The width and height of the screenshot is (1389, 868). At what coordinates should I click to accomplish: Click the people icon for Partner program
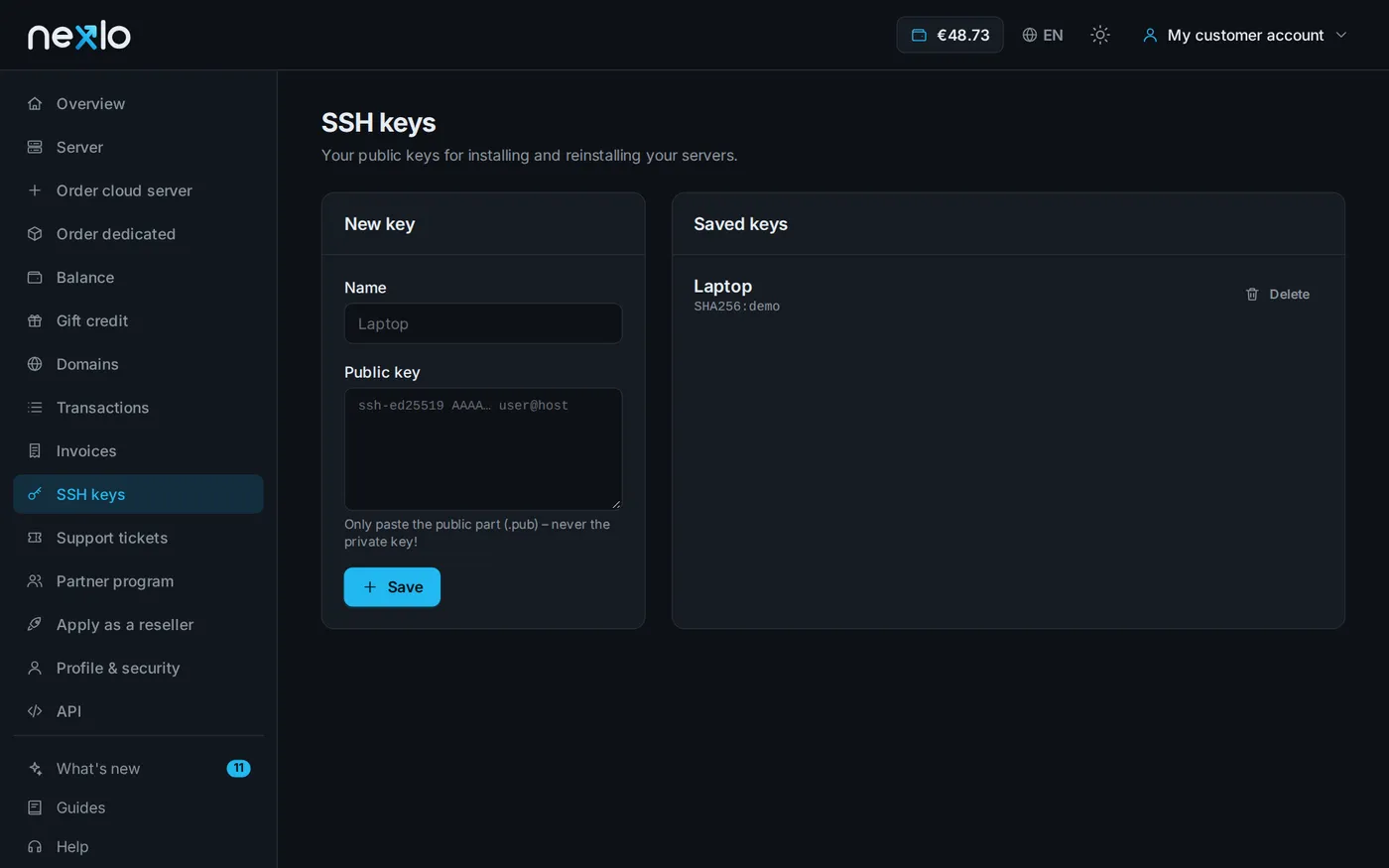35,581
